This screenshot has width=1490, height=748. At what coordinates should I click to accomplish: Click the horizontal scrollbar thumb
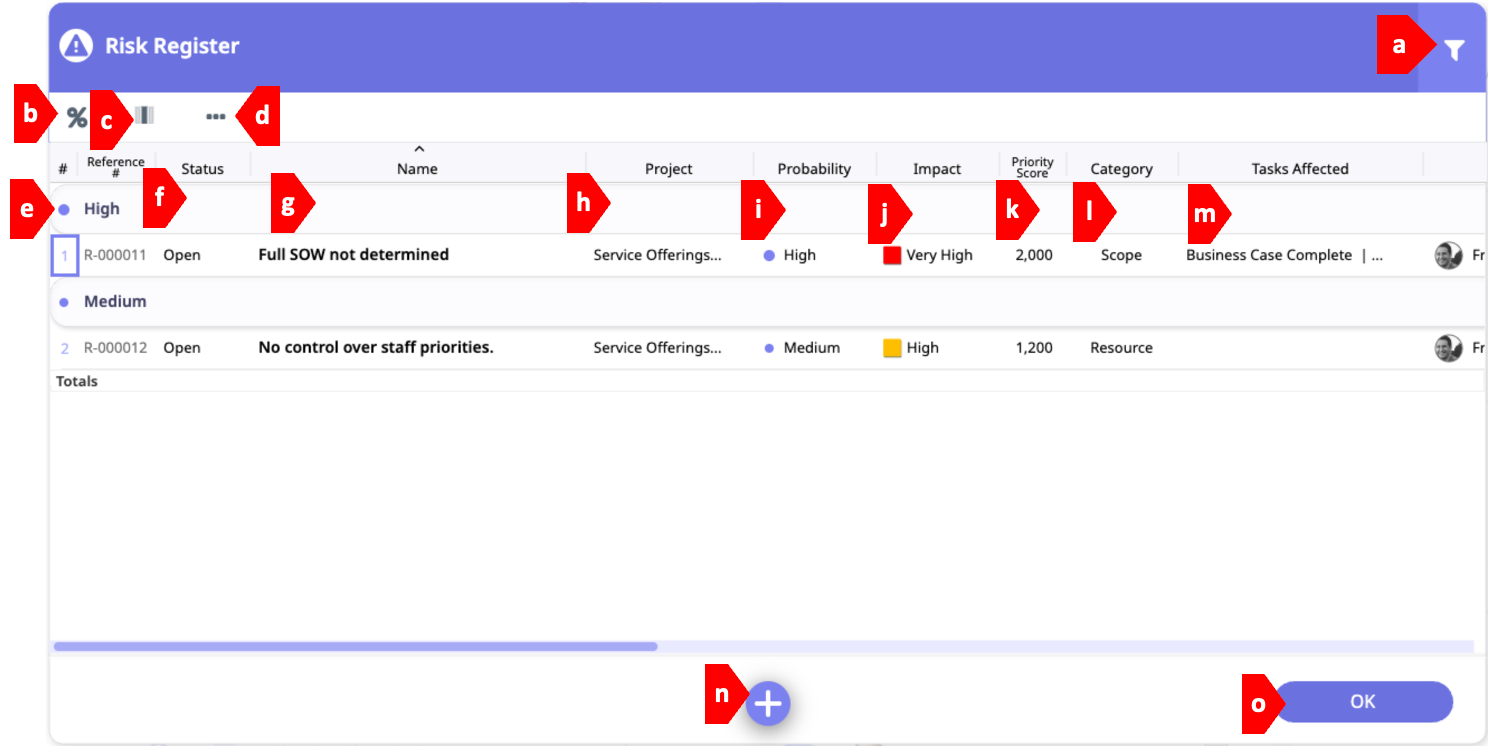coord(355,647)
